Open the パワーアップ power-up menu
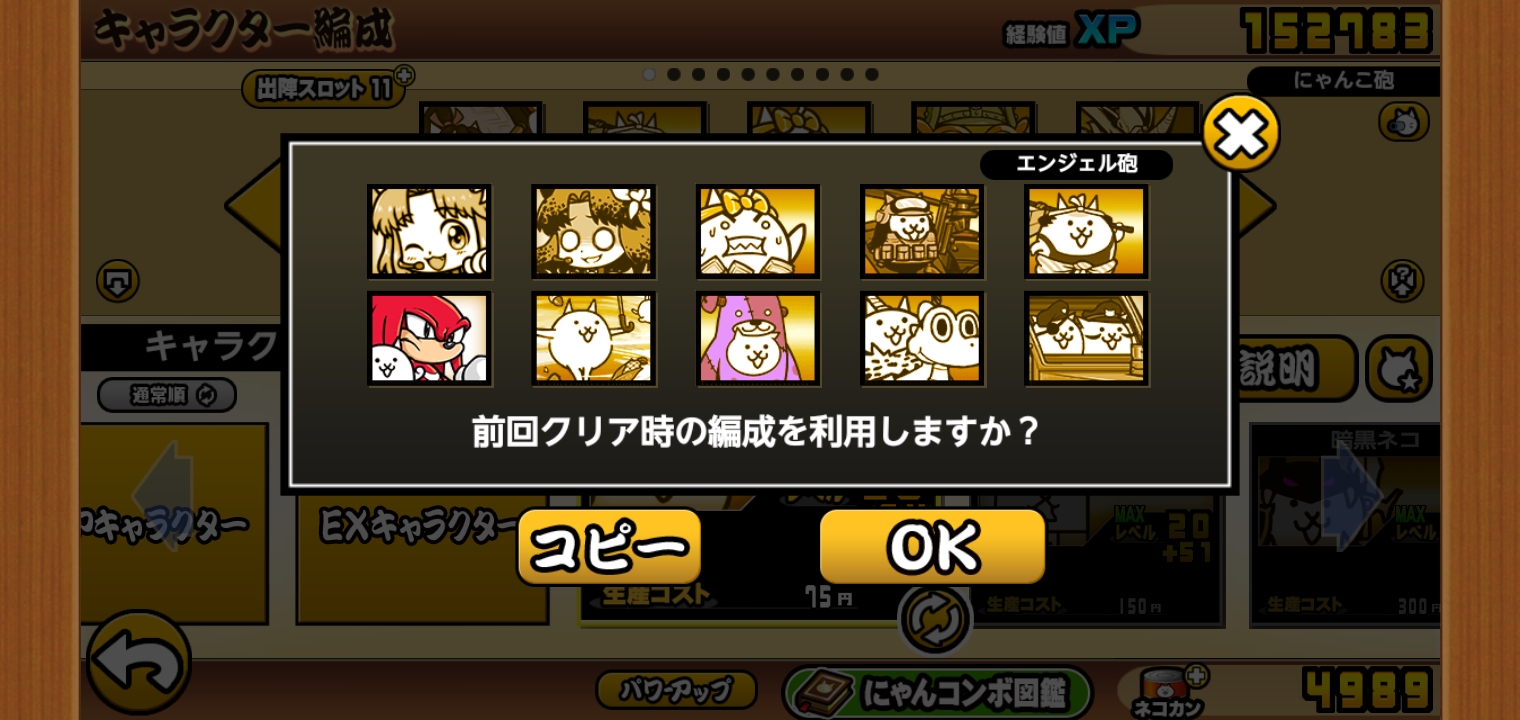Viewport: 1520px width, 720px height. (x=676, y=689)
